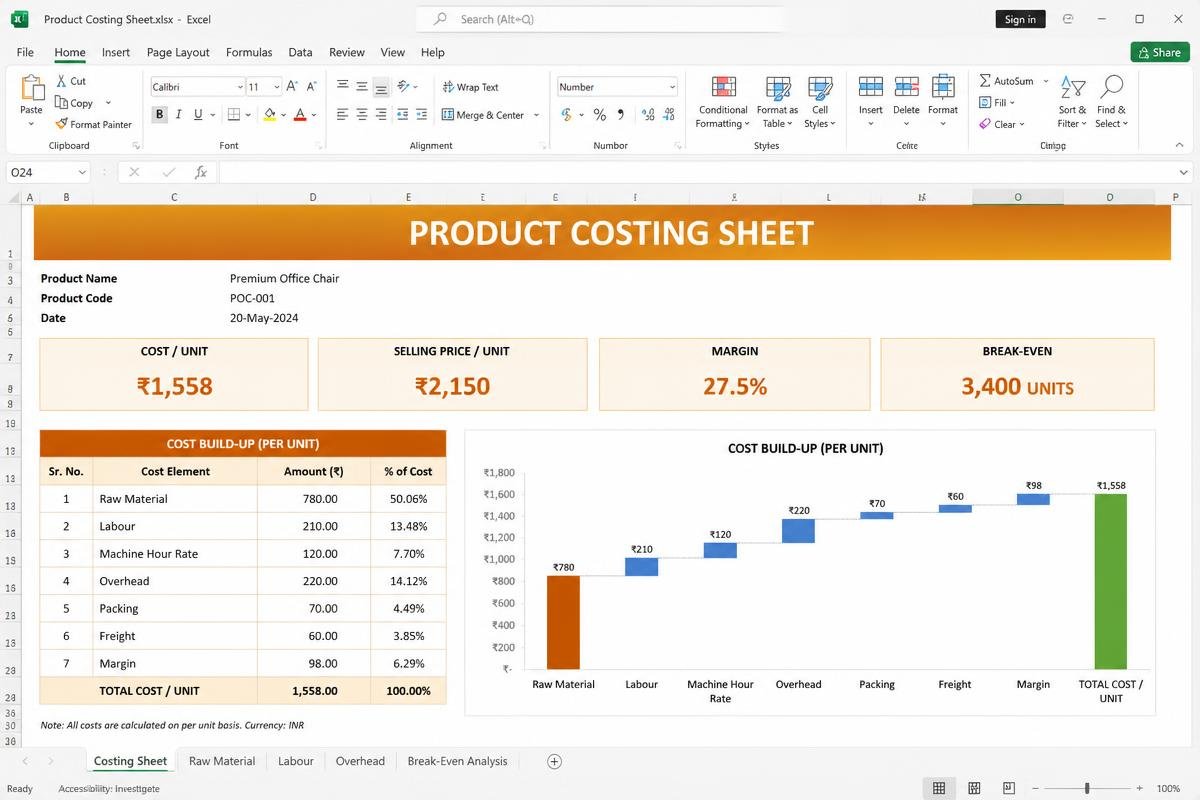Apply Comma Style
Screen dimensions: 1200x800
coord(621,115)
